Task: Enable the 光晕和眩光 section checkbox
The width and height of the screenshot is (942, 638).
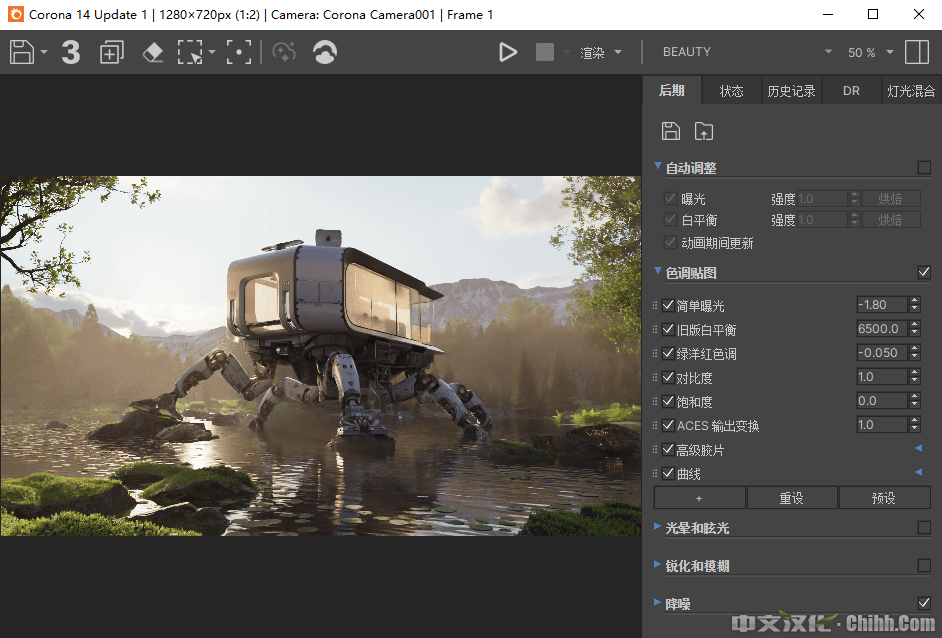Action: click(924, 527)
